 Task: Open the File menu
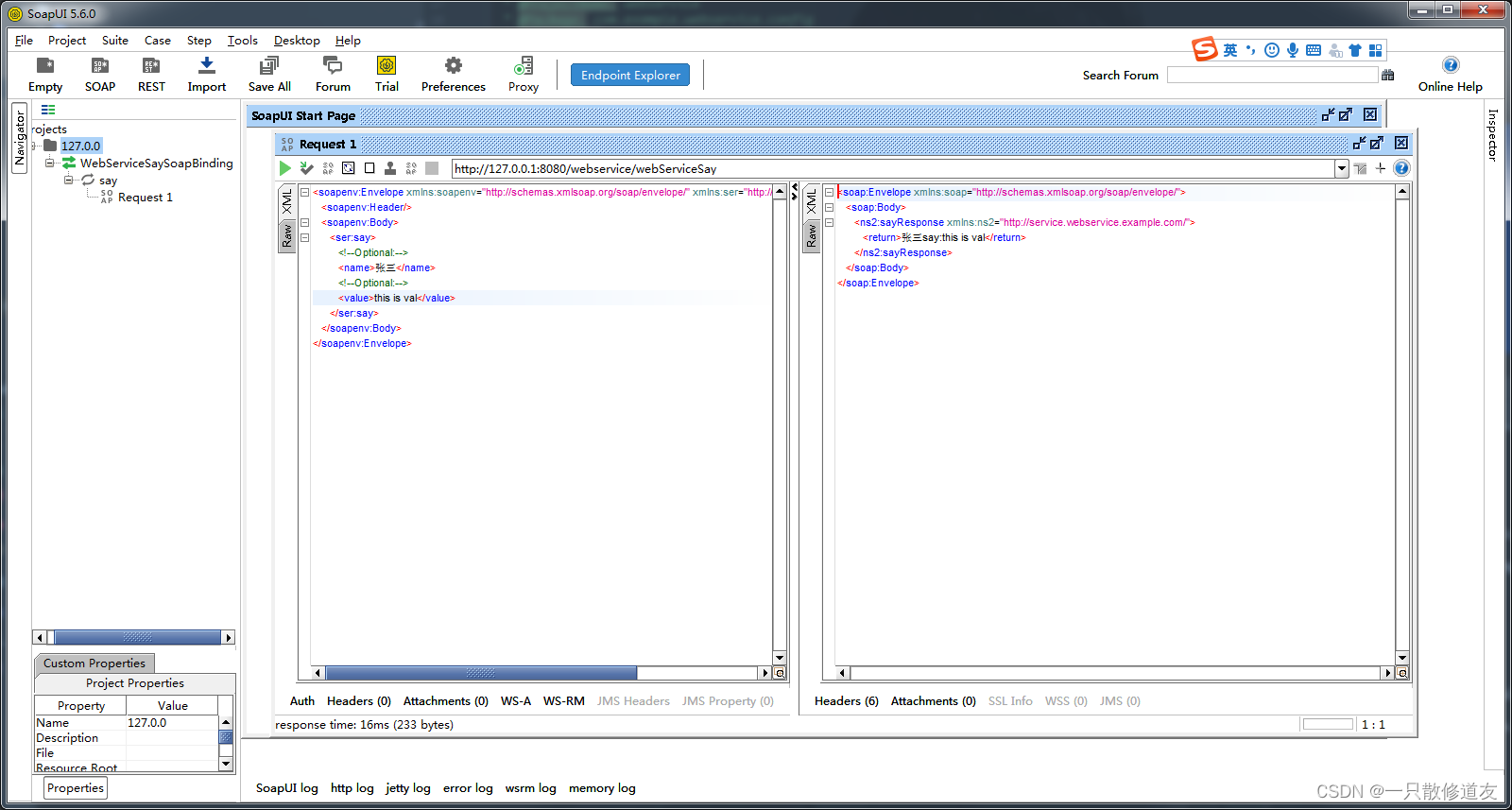[24, 41]
